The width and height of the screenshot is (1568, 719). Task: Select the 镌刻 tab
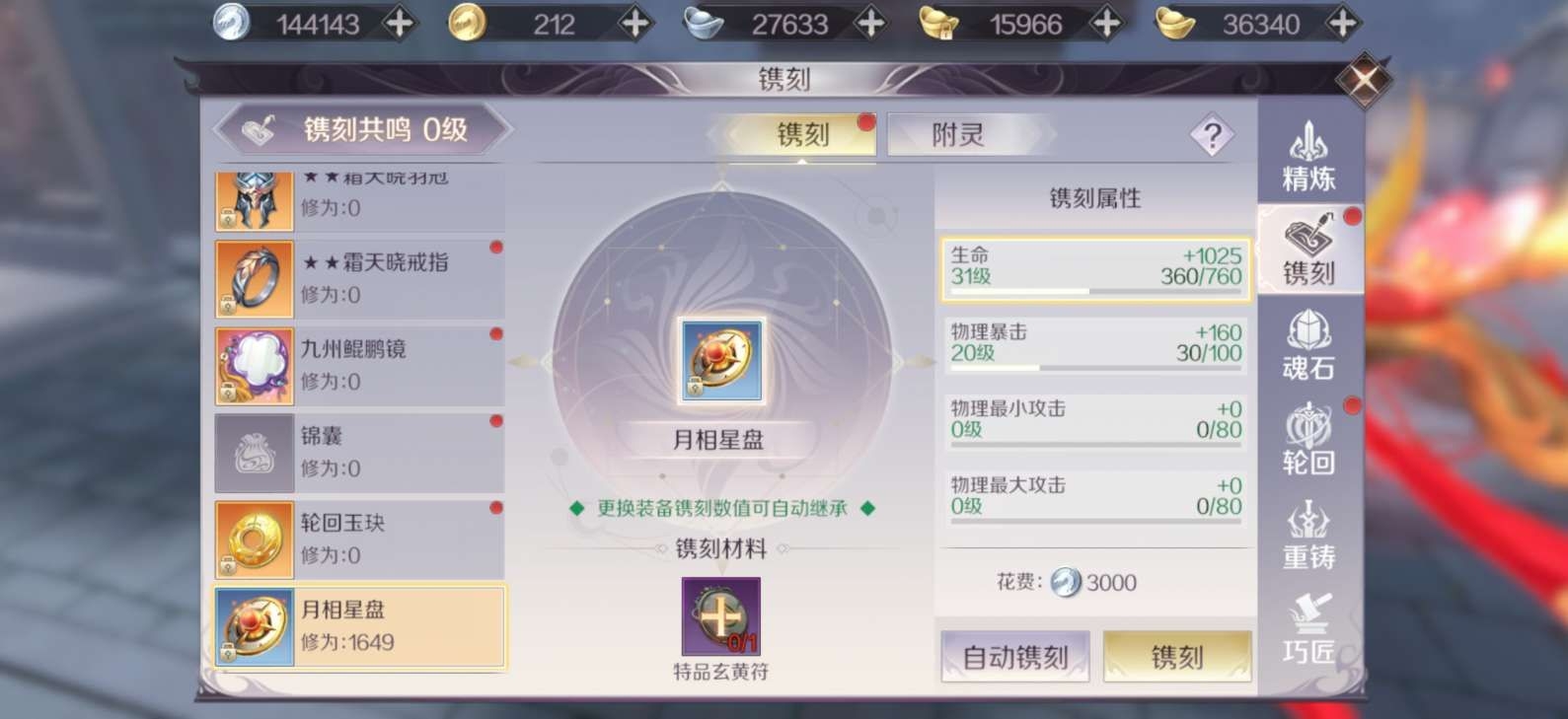801,135
